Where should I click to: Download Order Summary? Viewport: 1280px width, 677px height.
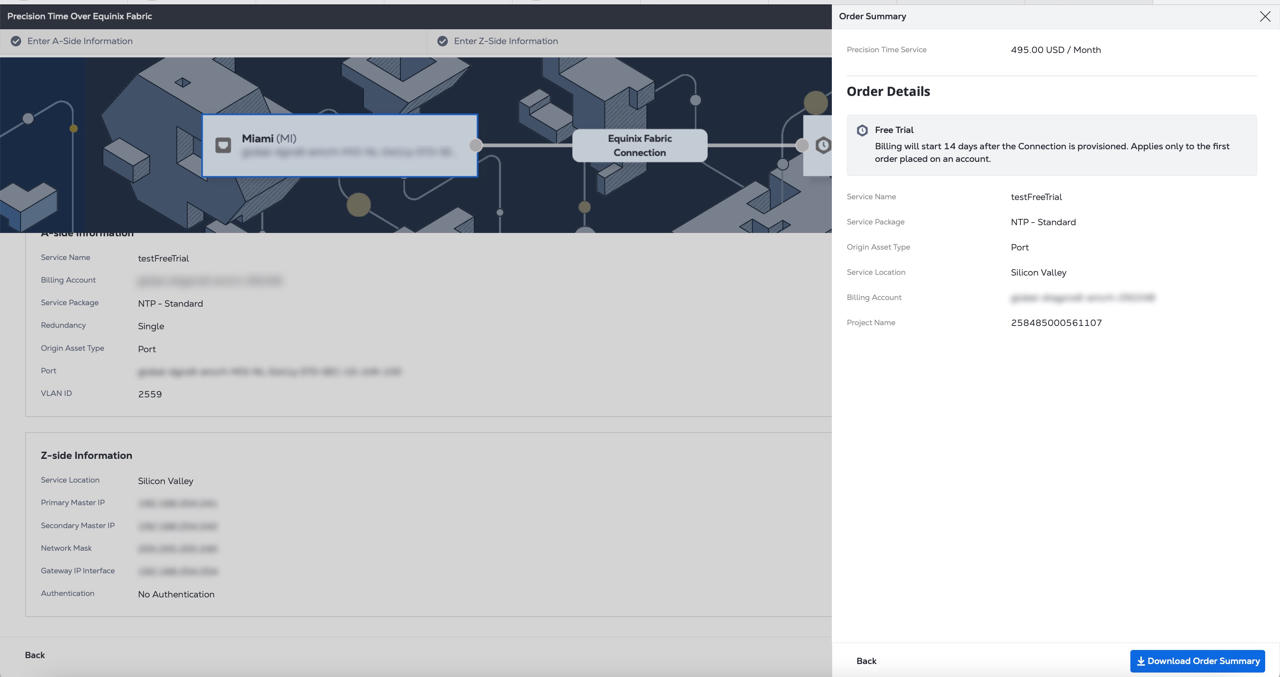tap(1197, 661)
